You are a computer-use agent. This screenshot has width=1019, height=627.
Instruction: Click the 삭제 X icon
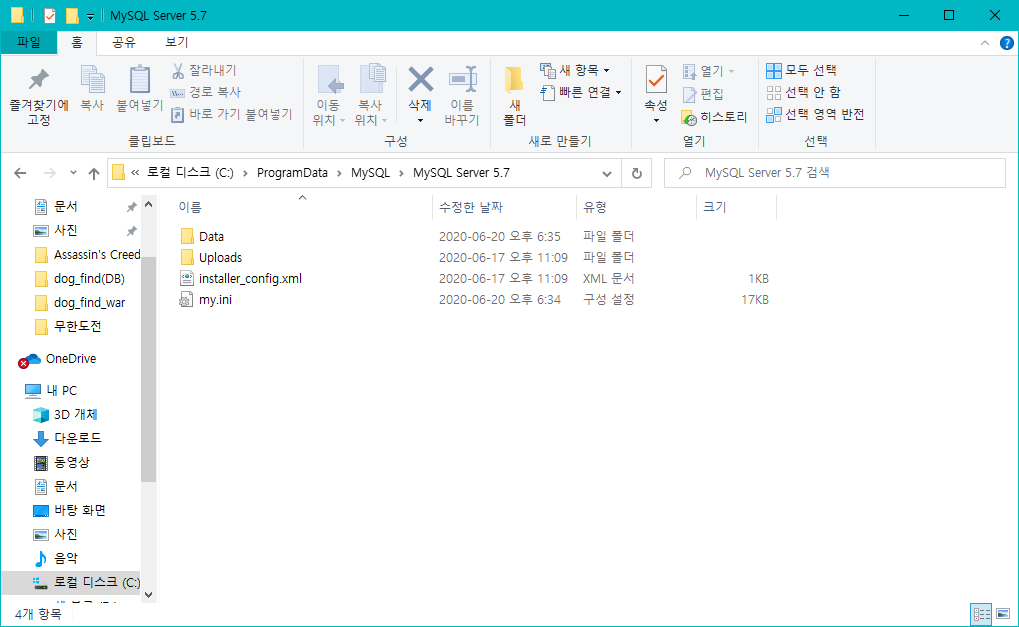tap(420, 80)
